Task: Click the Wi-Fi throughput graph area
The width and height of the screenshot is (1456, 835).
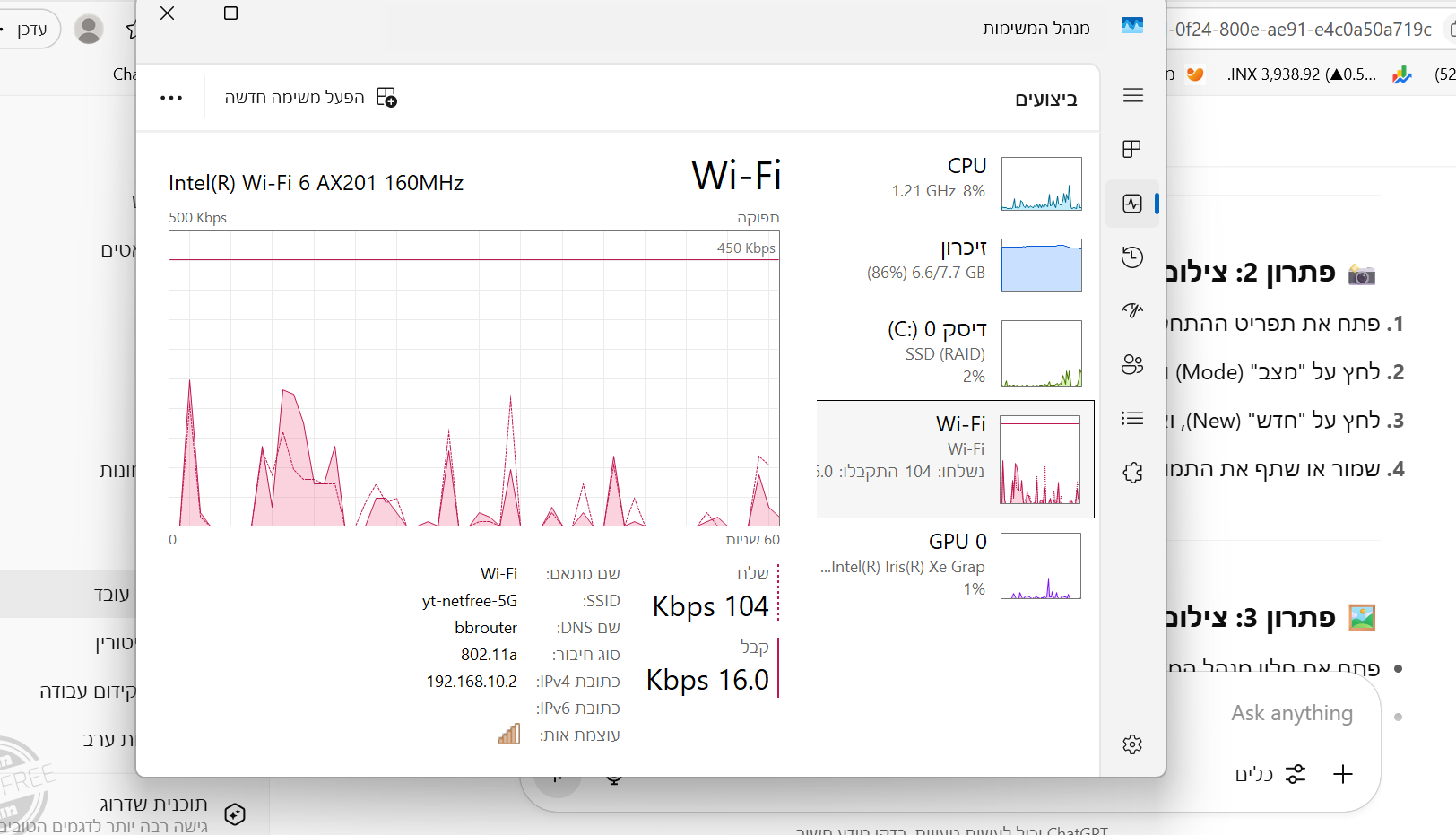Action: 474,378
